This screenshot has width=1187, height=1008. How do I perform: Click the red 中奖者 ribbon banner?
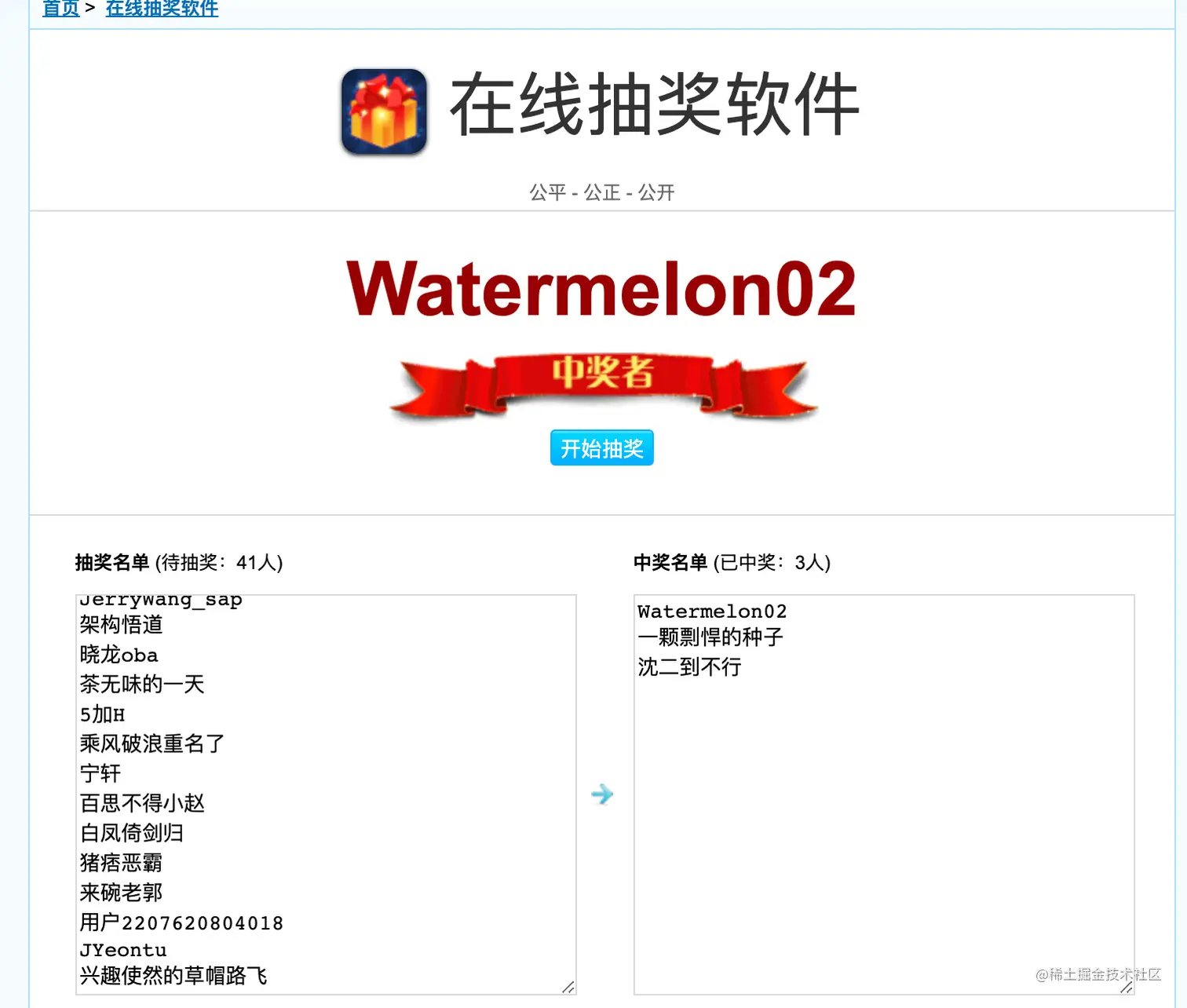coord(603,383)
